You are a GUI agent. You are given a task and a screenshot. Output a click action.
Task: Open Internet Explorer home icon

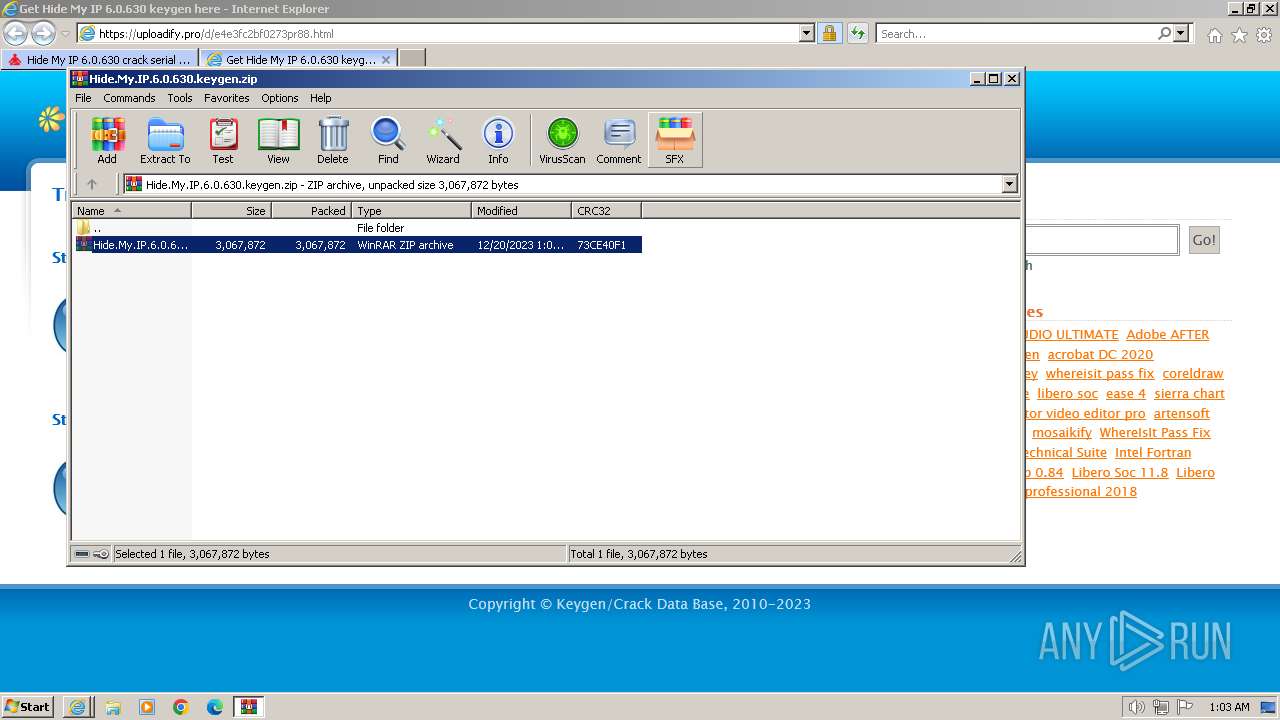coord(1214,34)
